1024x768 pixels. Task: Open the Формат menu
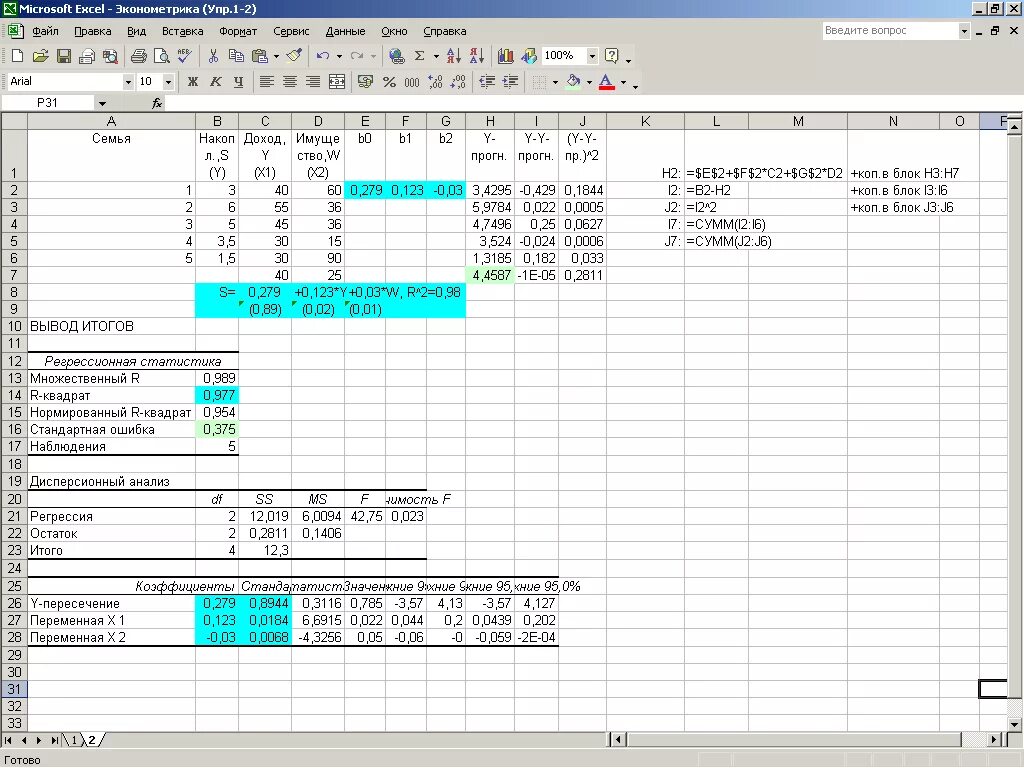[x=238, y=31]
